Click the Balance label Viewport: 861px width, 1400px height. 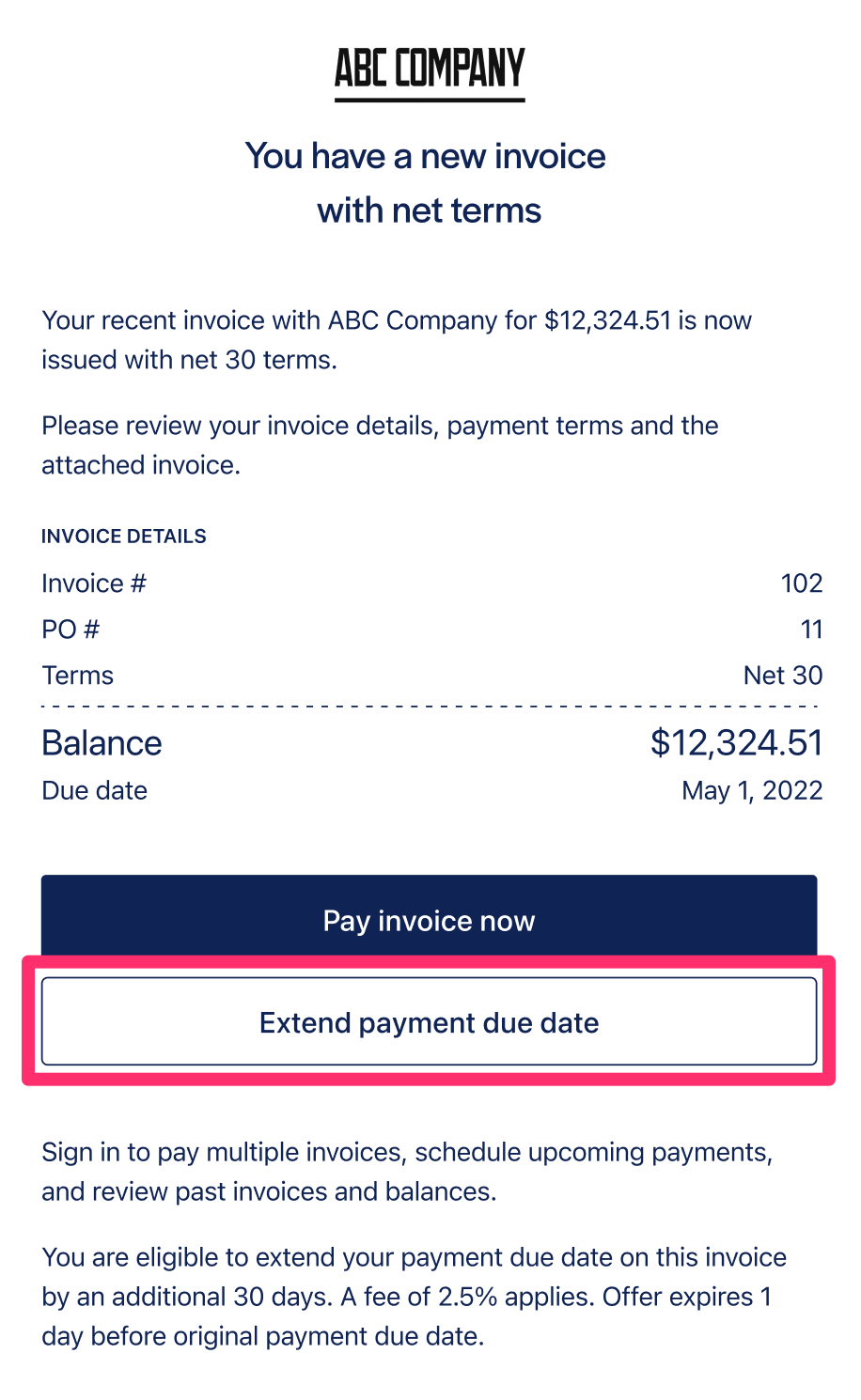click(x=102, y=743)
